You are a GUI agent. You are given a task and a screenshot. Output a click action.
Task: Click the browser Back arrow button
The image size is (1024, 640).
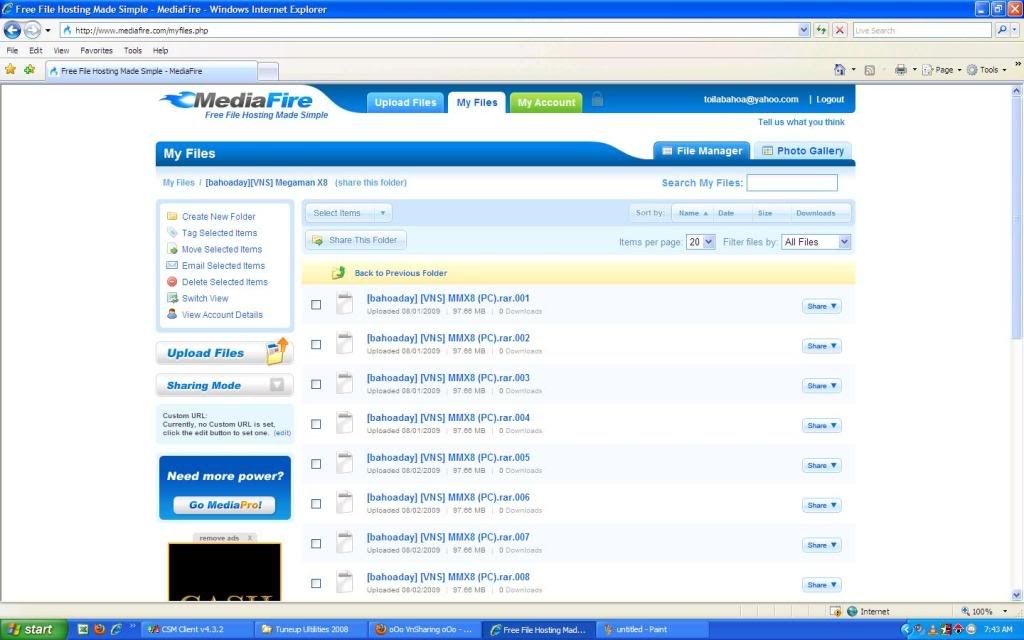(12, 30)
